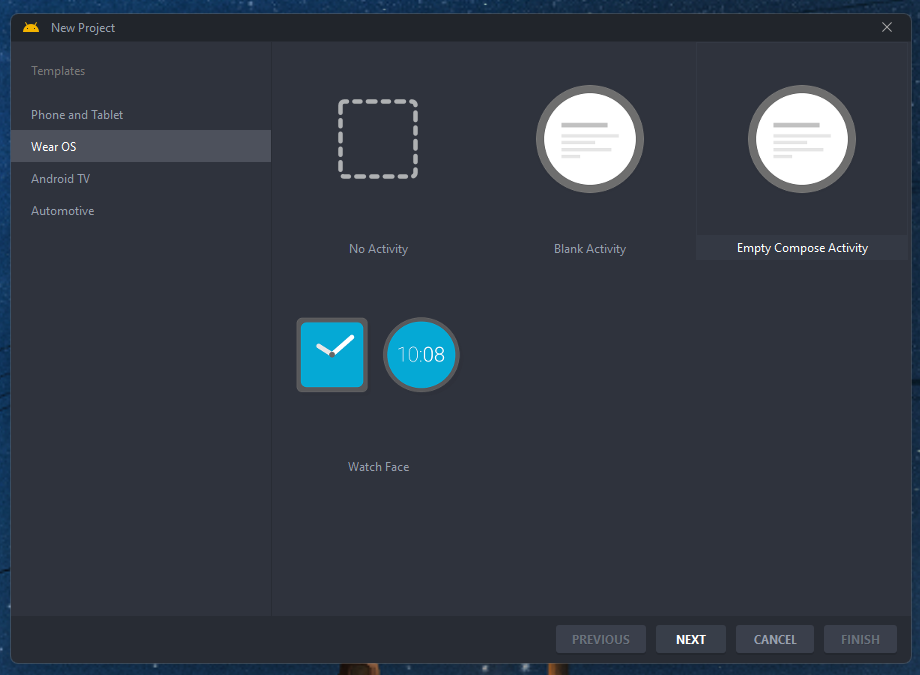Close the New Project dialog
Image resolution: width=920 pixels, height=675 pixels.
887,27
